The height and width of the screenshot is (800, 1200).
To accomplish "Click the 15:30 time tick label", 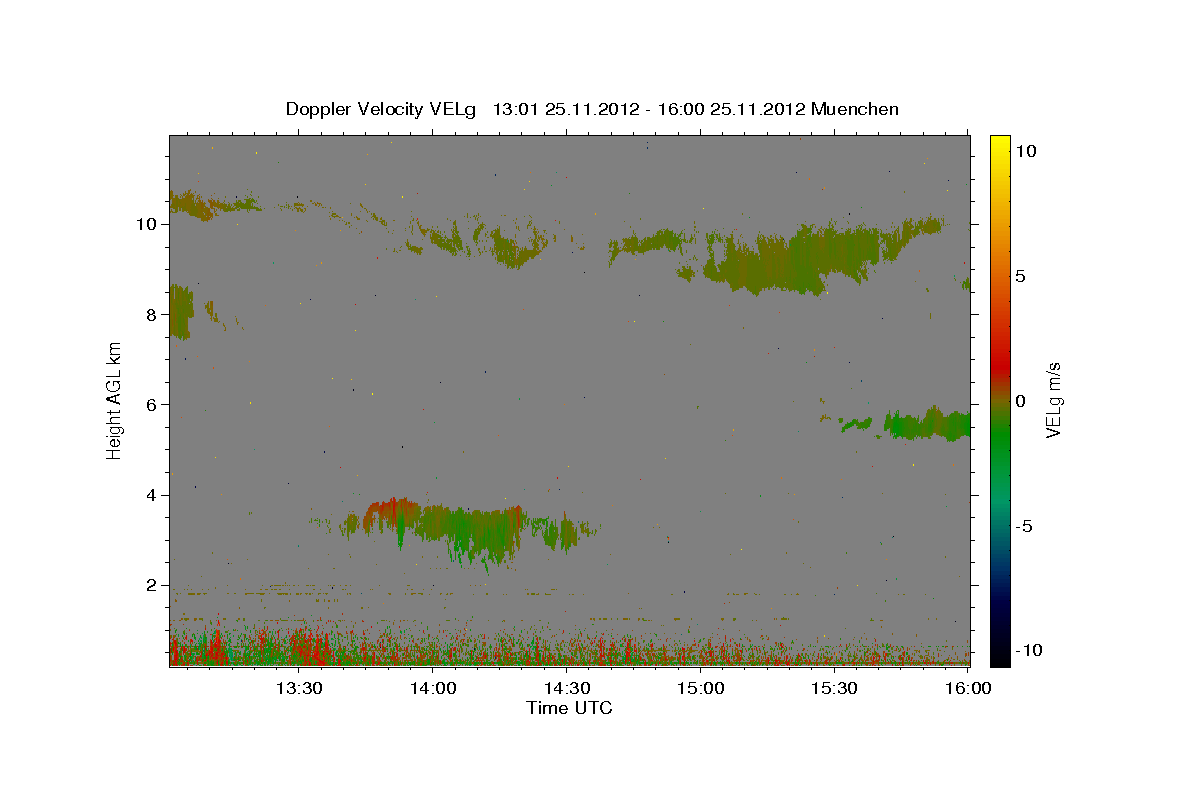I will coord(835,688).
